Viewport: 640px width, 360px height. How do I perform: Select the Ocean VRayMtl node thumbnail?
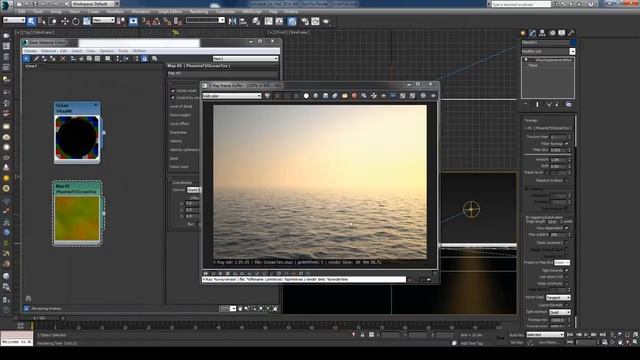point(77,137)
